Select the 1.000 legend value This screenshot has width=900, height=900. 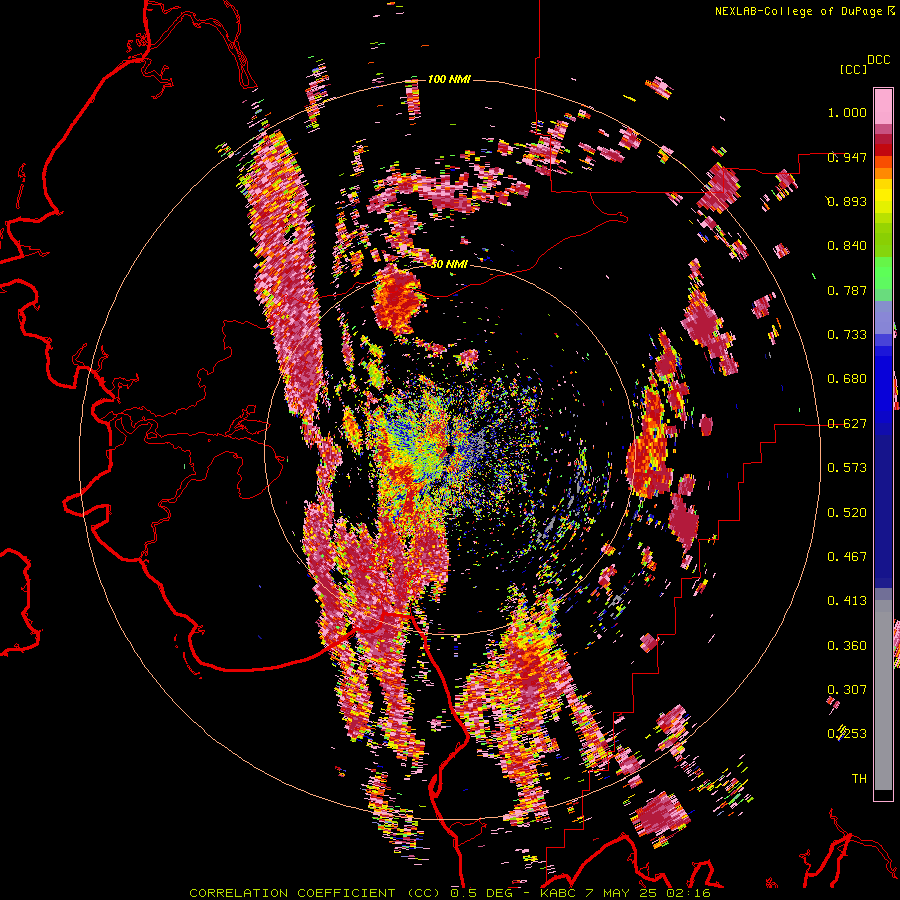pos(847,112)
